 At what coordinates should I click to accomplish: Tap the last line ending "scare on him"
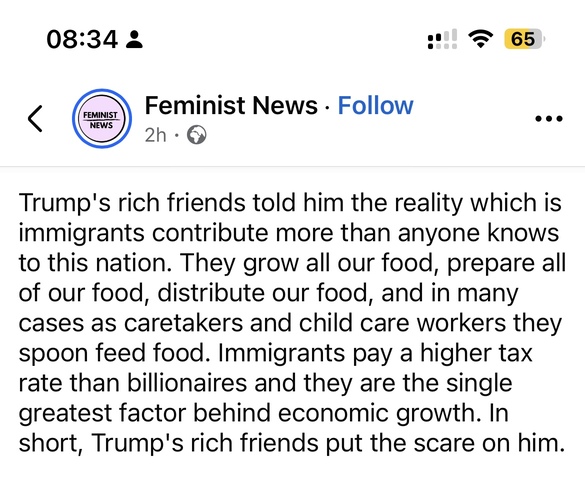tap(292, 444)
